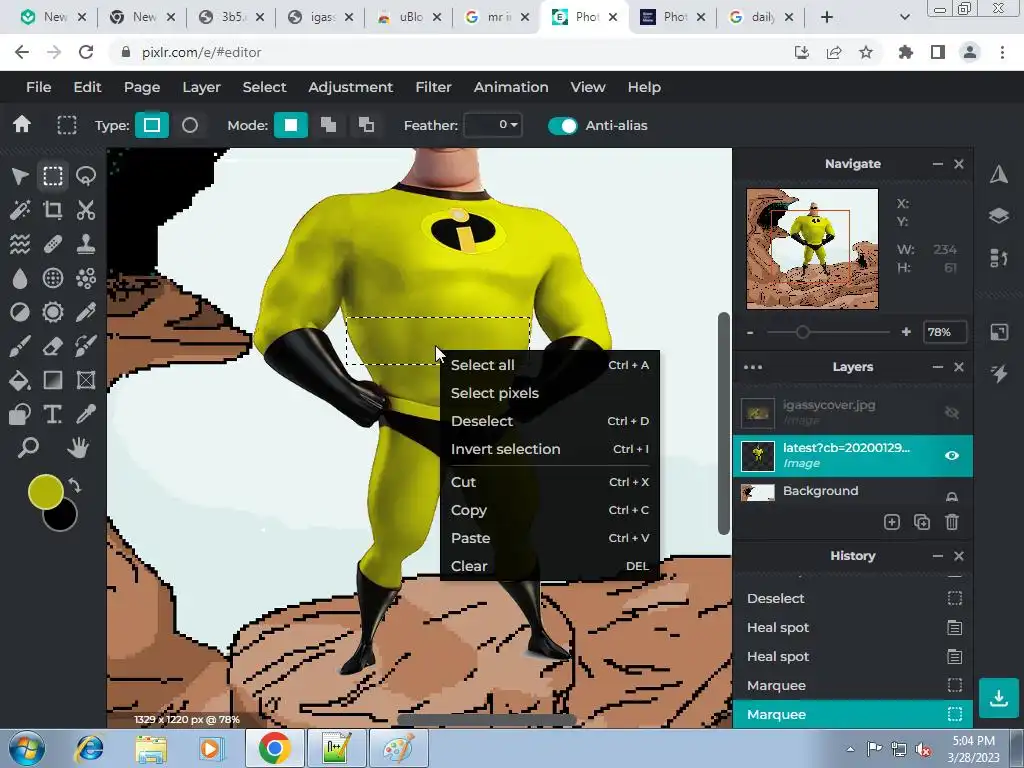Zoom in with the plus button

point(906,332)
